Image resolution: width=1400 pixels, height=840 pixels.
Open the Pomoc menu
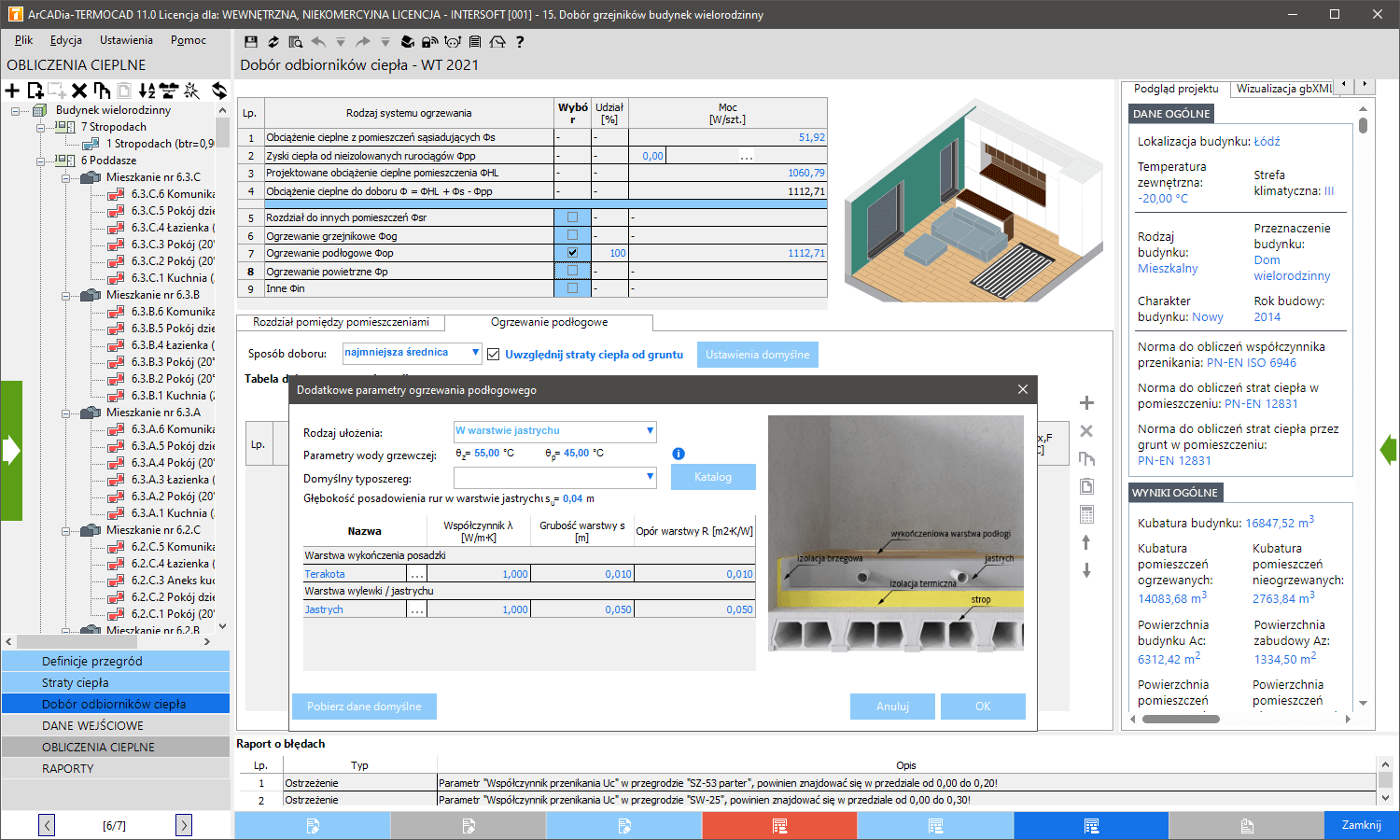[x=189, y=40]
